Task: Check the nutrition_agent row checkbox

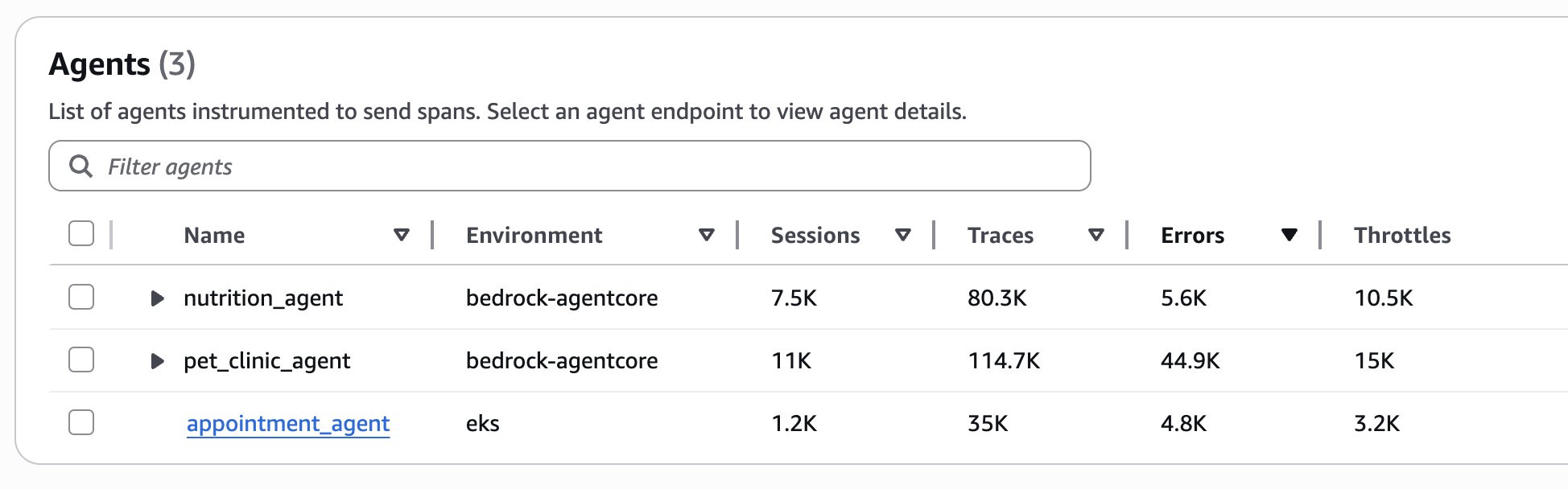Action: point(80,297)
